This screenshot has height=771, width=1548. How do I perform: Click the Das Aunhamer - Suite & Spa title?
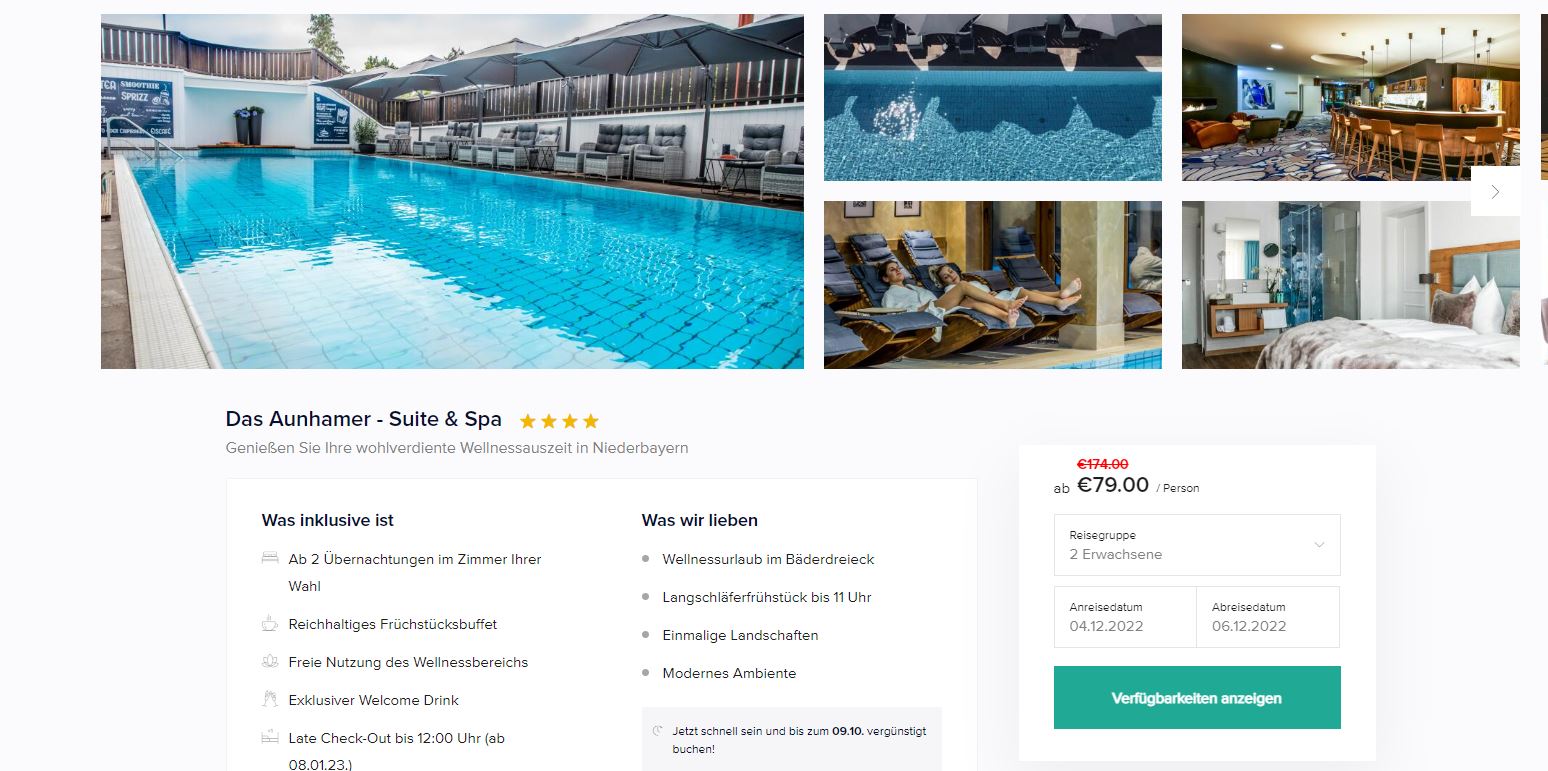(364, 419)
